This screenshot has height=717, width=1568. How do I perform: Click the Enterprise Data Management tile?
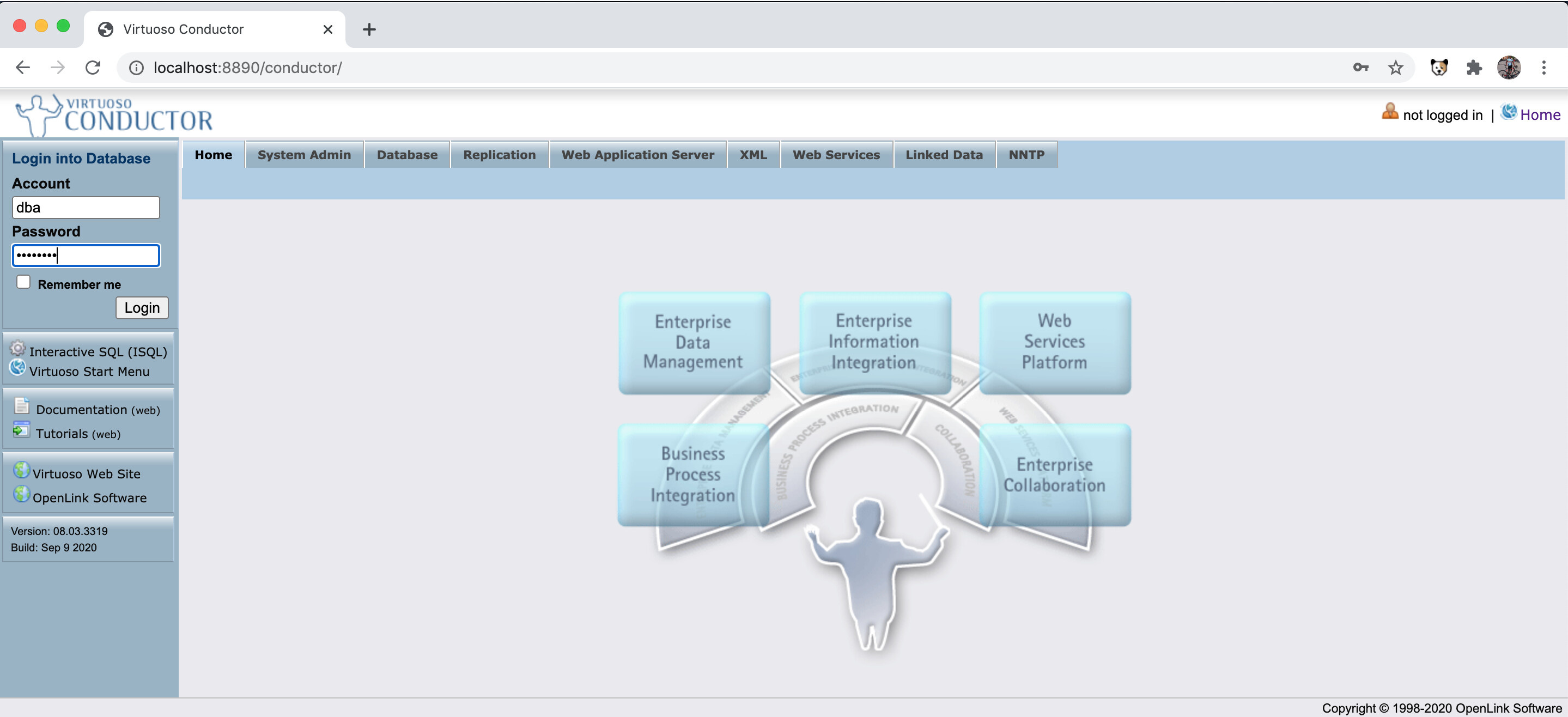[x=694, y=342]
